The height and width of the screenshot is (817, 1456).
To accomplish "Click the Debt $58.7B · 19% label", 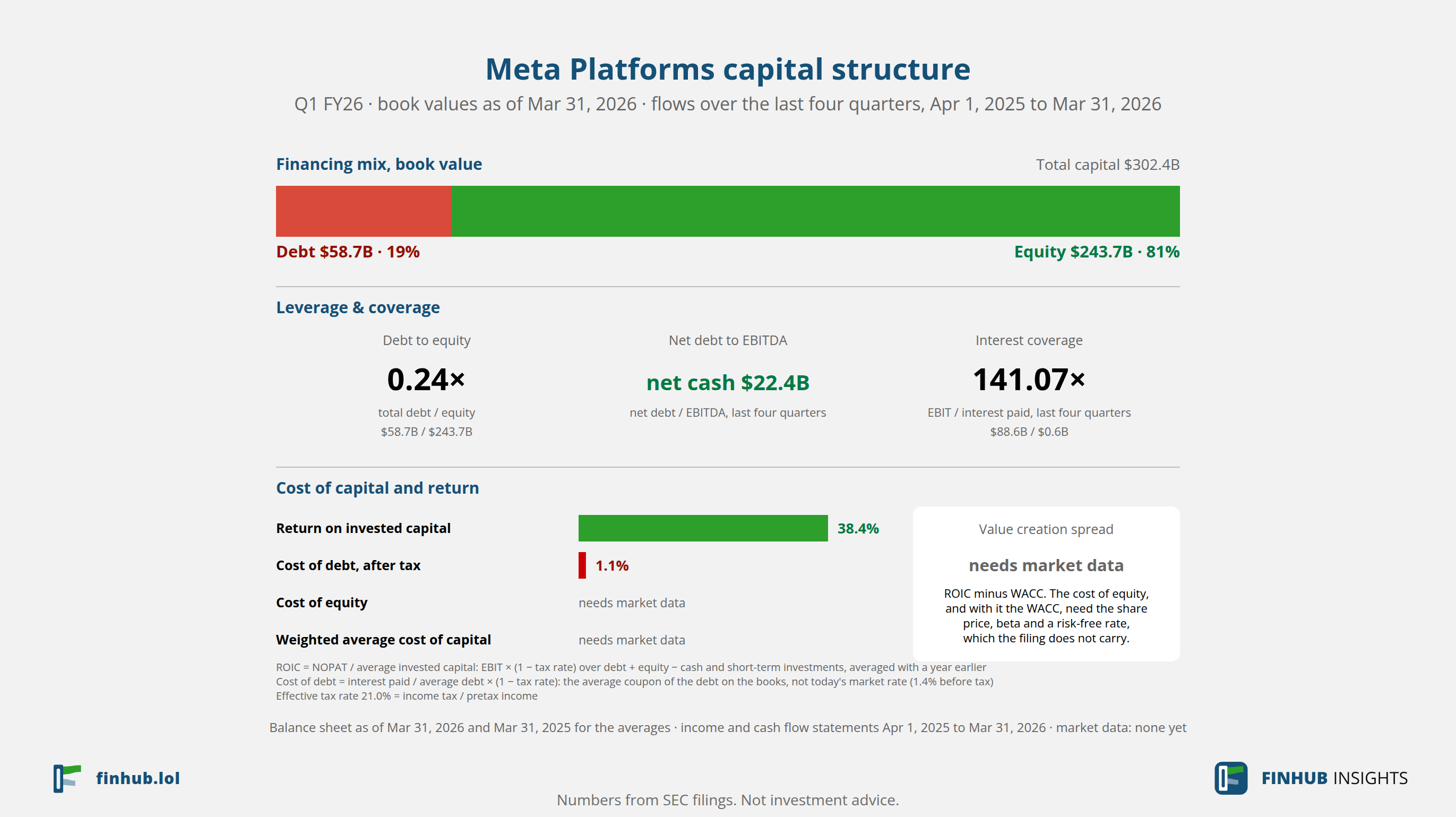I will 348,252.
